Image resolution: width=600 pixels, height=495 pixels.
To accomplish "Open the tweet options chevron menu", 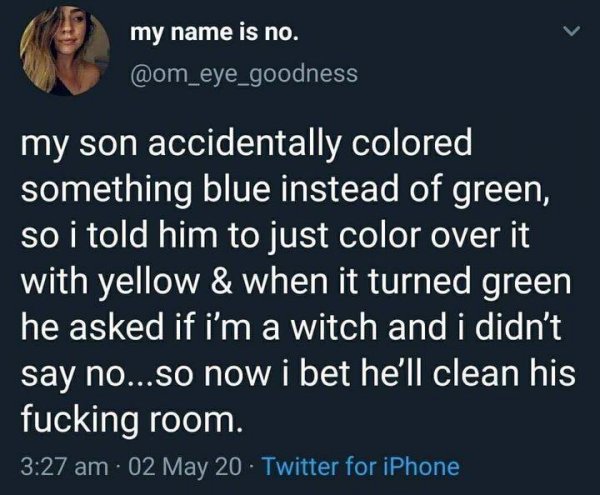I will 574,31.
